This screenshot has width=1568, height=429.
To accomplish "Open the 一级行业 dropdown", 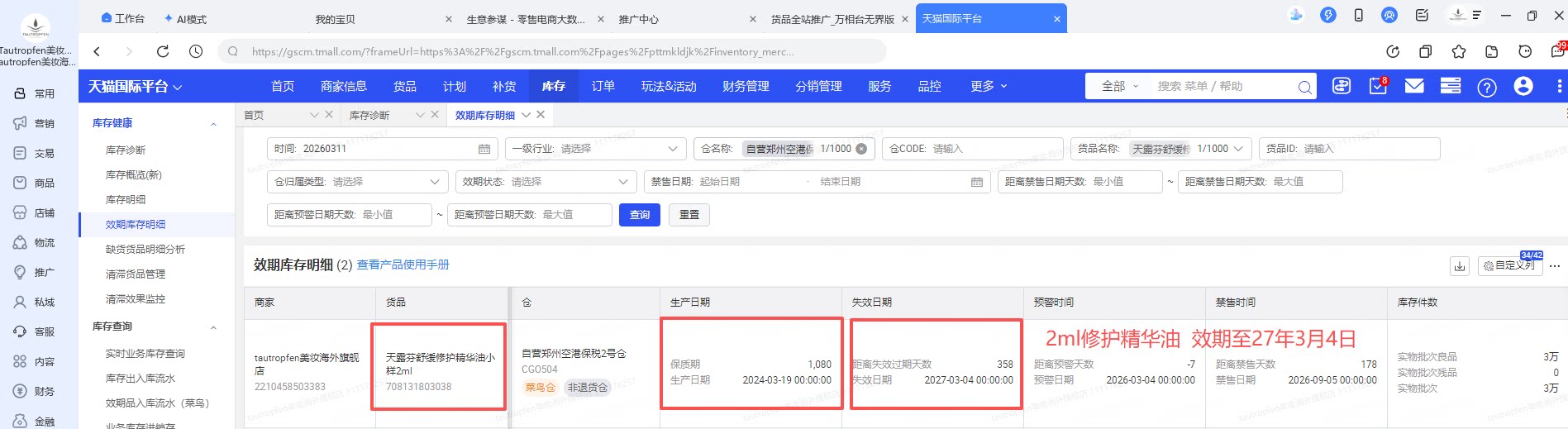I will pyautogui.click(x=595, y=149).
